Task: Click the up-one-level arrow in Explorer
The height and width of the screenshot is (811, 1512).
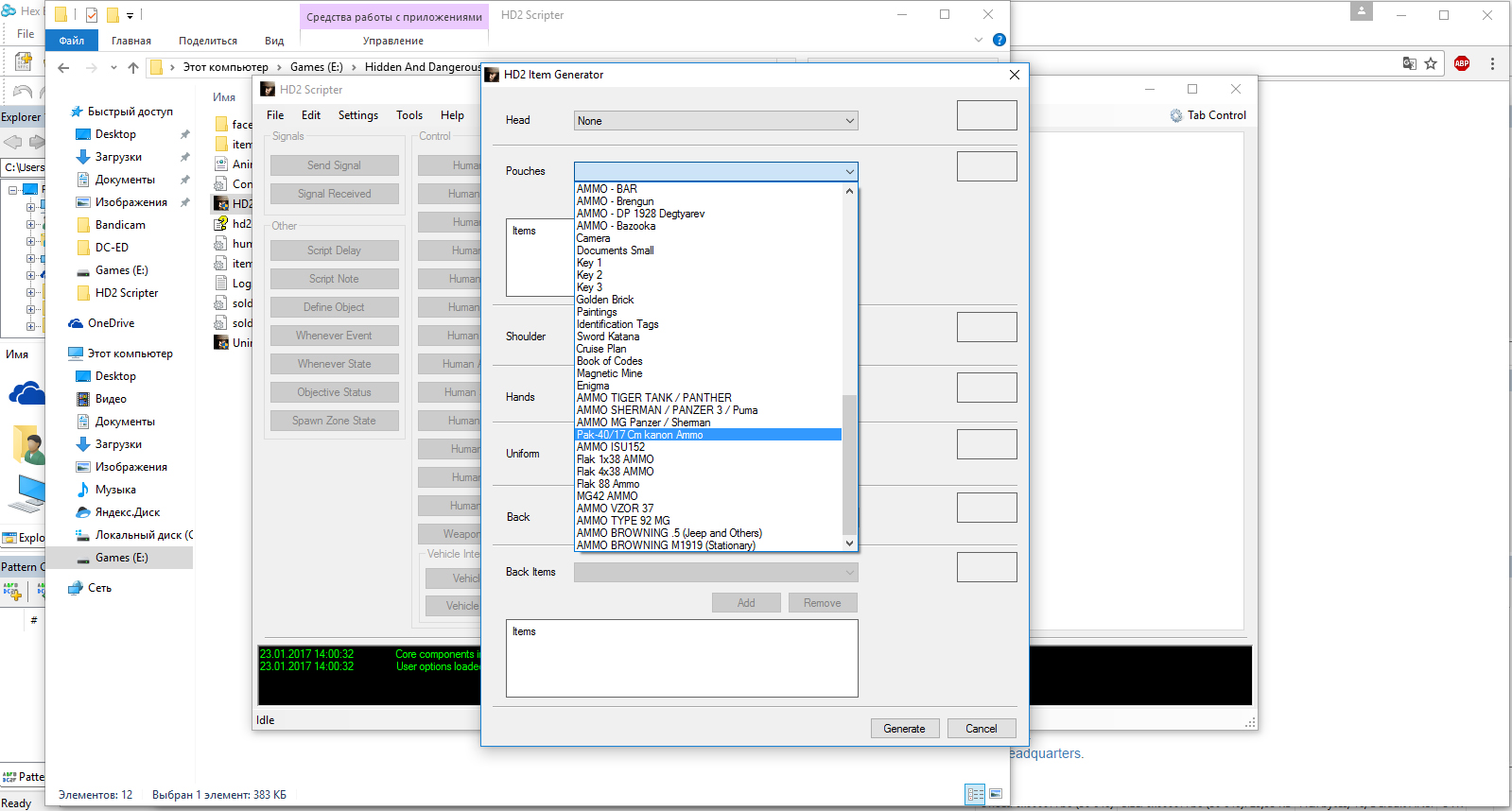Action: pos(133,67)
